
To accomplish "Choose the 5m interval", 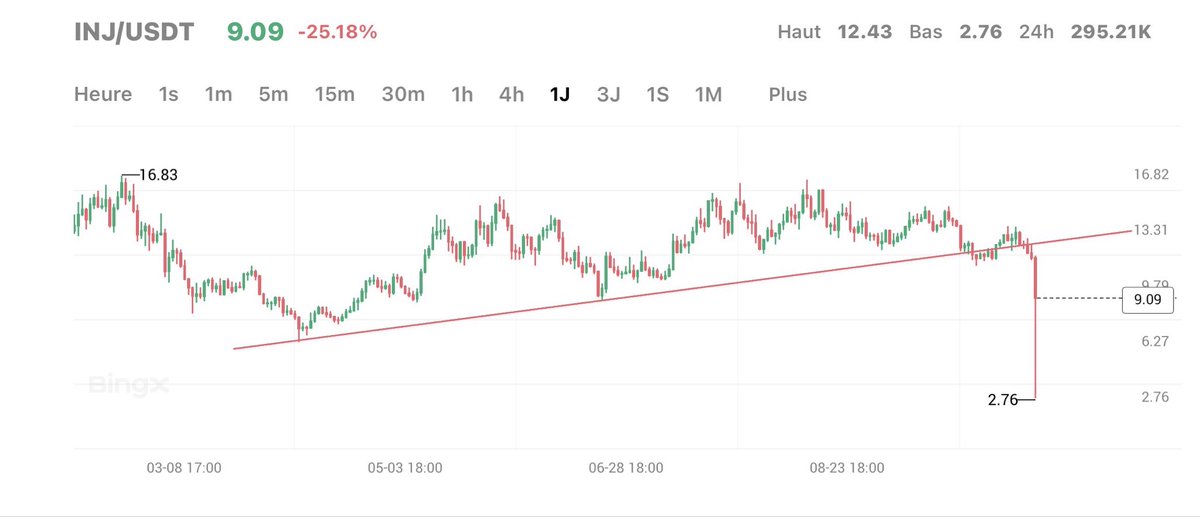I will (x=273, y=95).
